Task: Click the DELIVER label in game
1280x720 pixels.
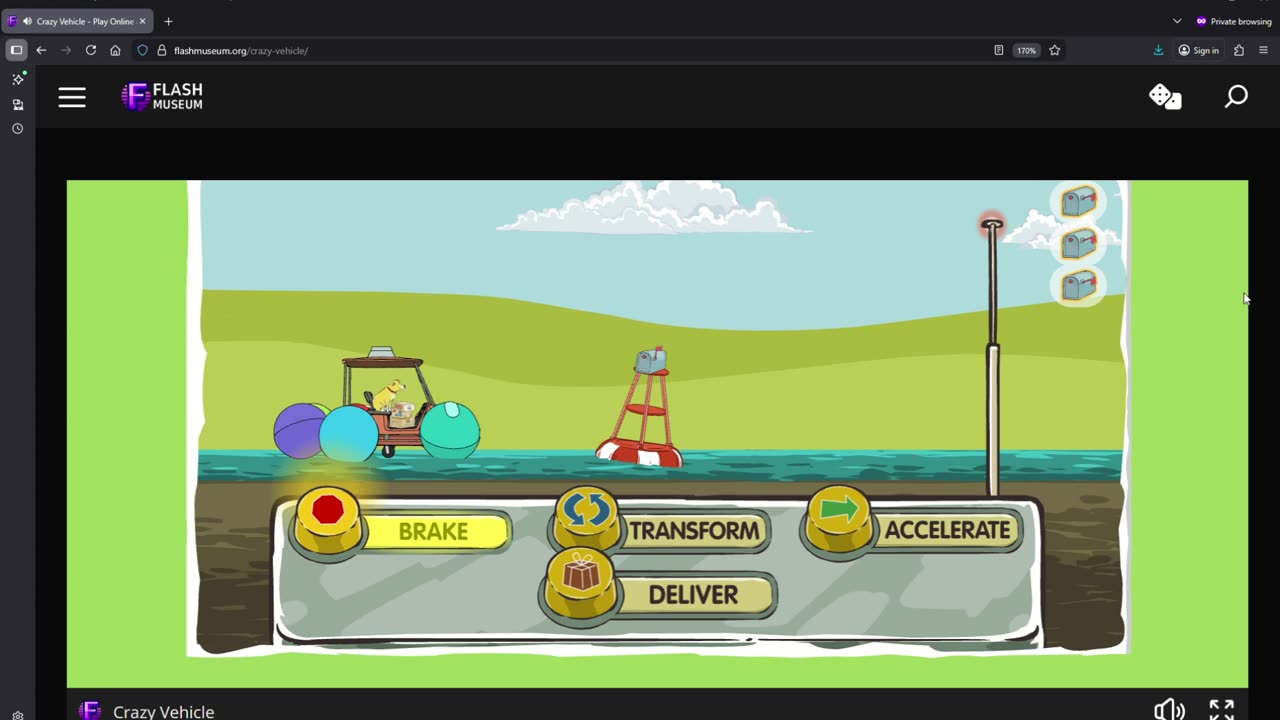Action: (693, 595)
